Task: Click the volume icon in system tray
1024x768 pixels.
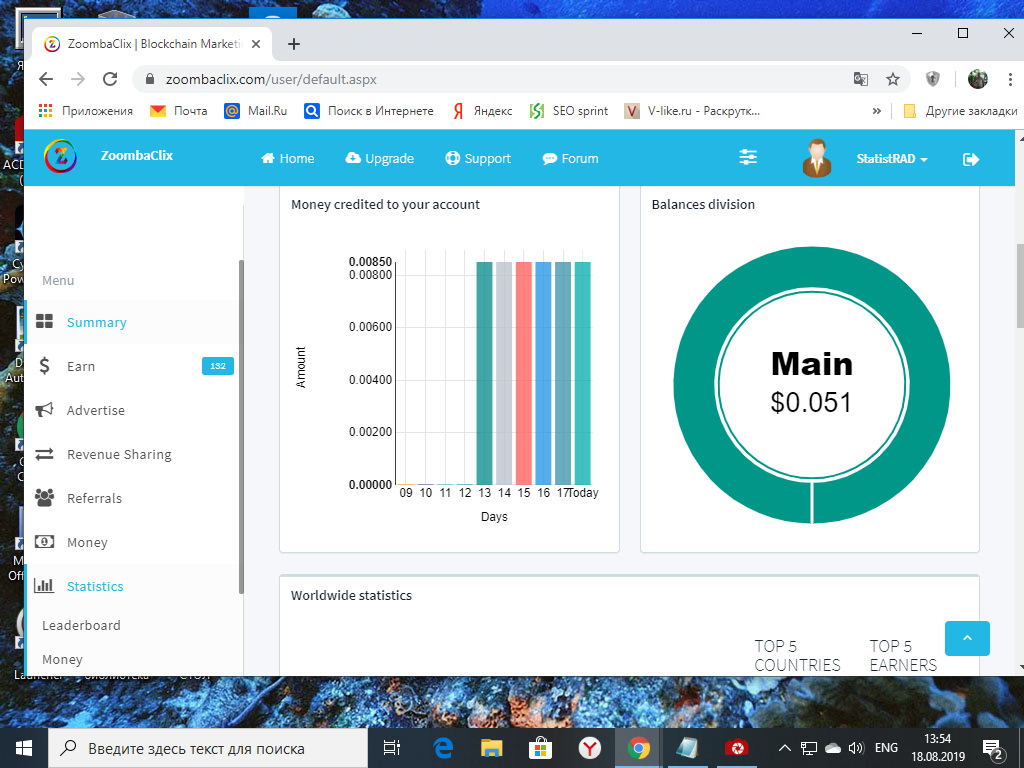Action: (x=856, y=748)
